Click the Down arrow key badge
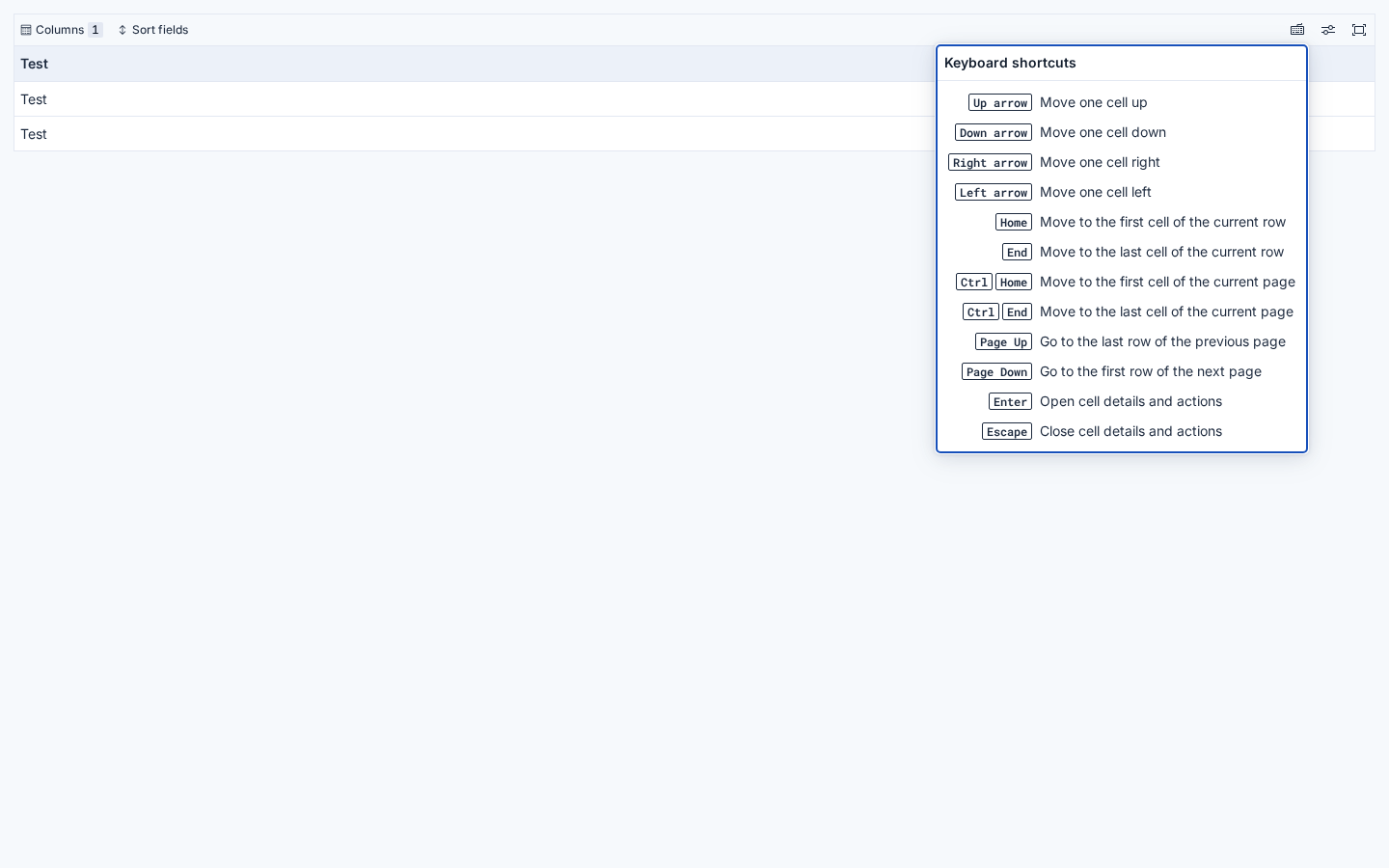Screen dimensions: 1389x868 (994, 132)
